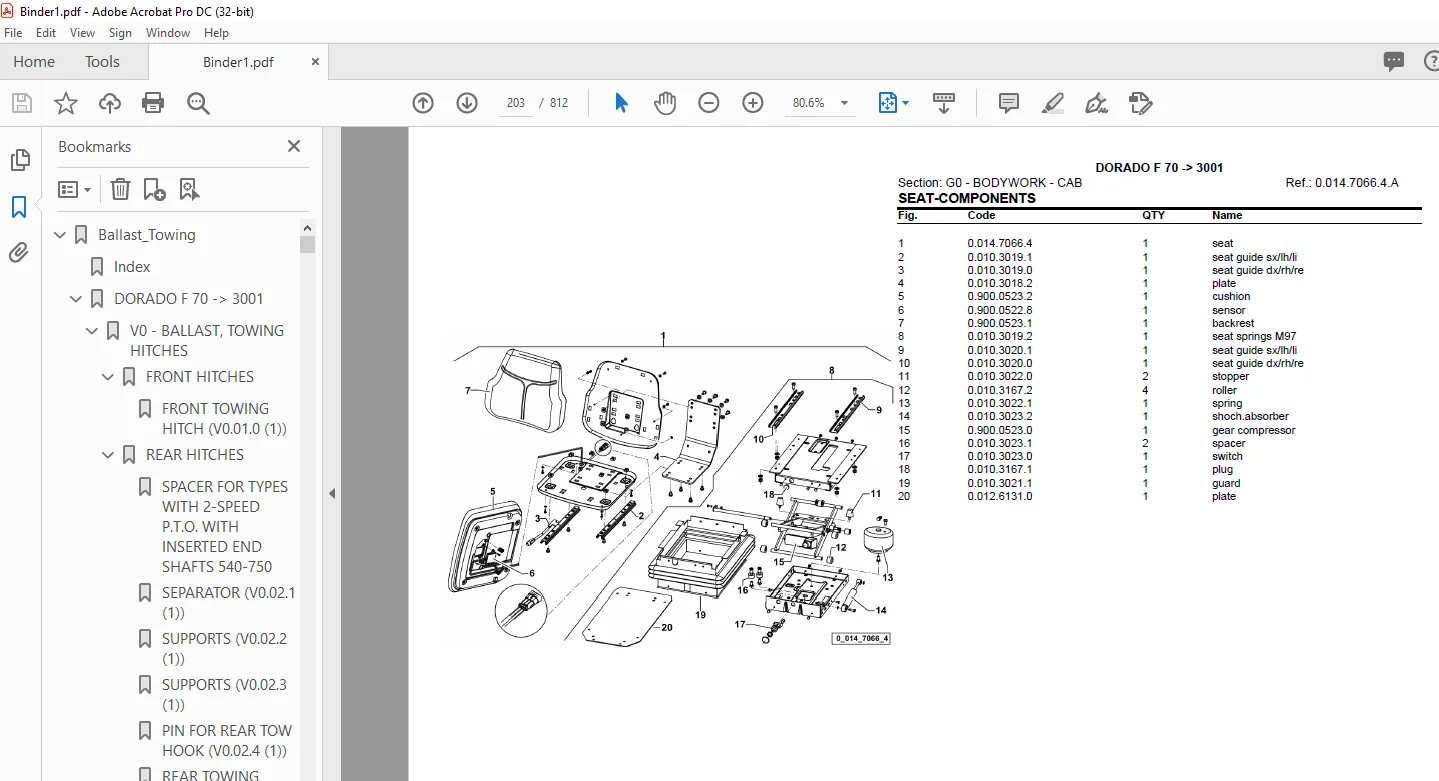
Task: Go to the next page arrow
Action: (467, 103)
